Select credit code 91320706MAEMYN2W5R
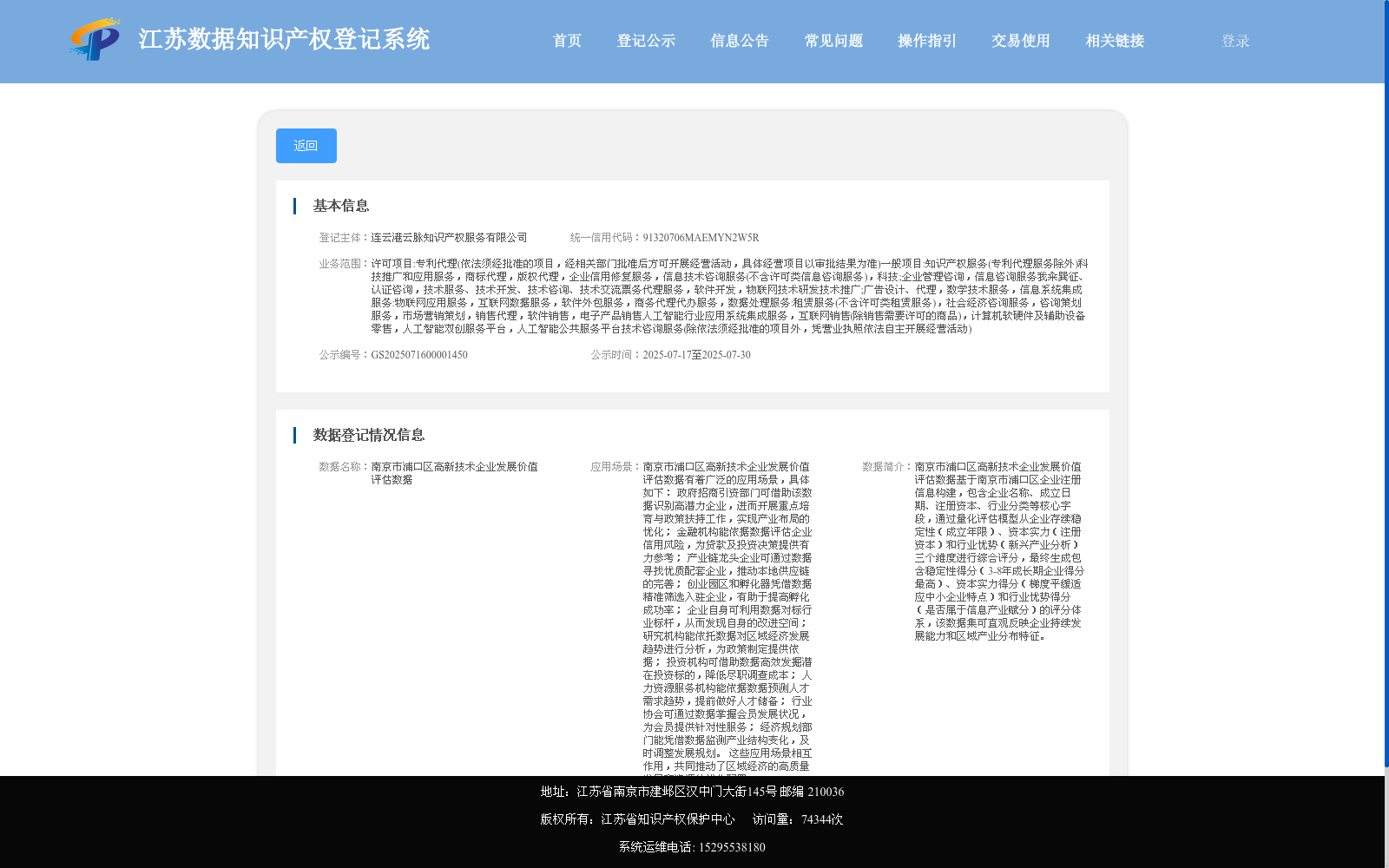The image size is (1389, 868). [x=701, y=238]
